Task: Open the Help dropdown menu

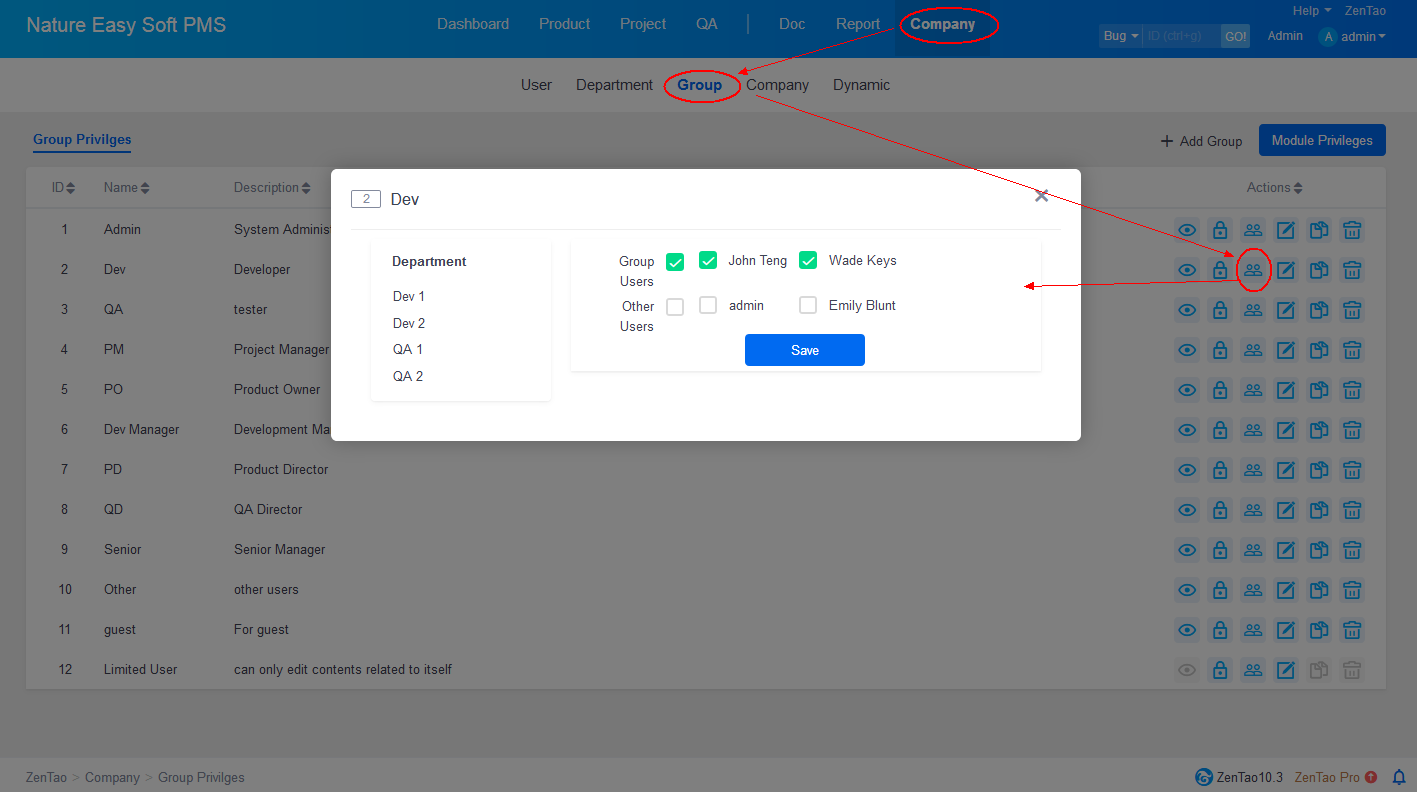Action: point(1311,11)
